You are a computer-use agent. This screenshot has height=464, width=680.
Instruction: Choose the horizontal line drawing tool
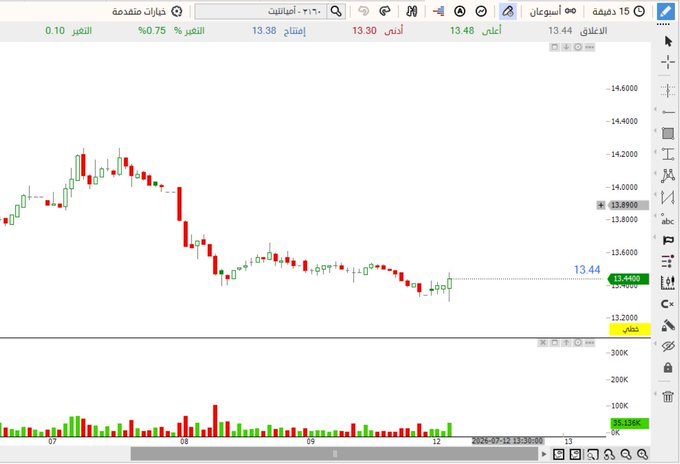(x=668, y=112)
